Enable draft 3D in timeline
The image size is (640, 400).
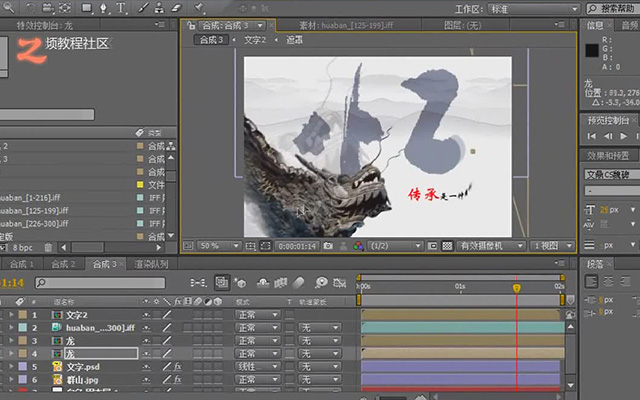pos(240,282)
